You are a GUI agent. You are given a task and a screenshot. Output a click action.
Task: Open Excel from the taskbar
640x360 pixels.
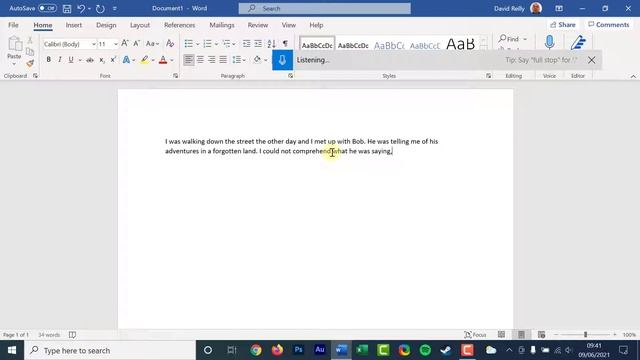[x=362, y=350]
